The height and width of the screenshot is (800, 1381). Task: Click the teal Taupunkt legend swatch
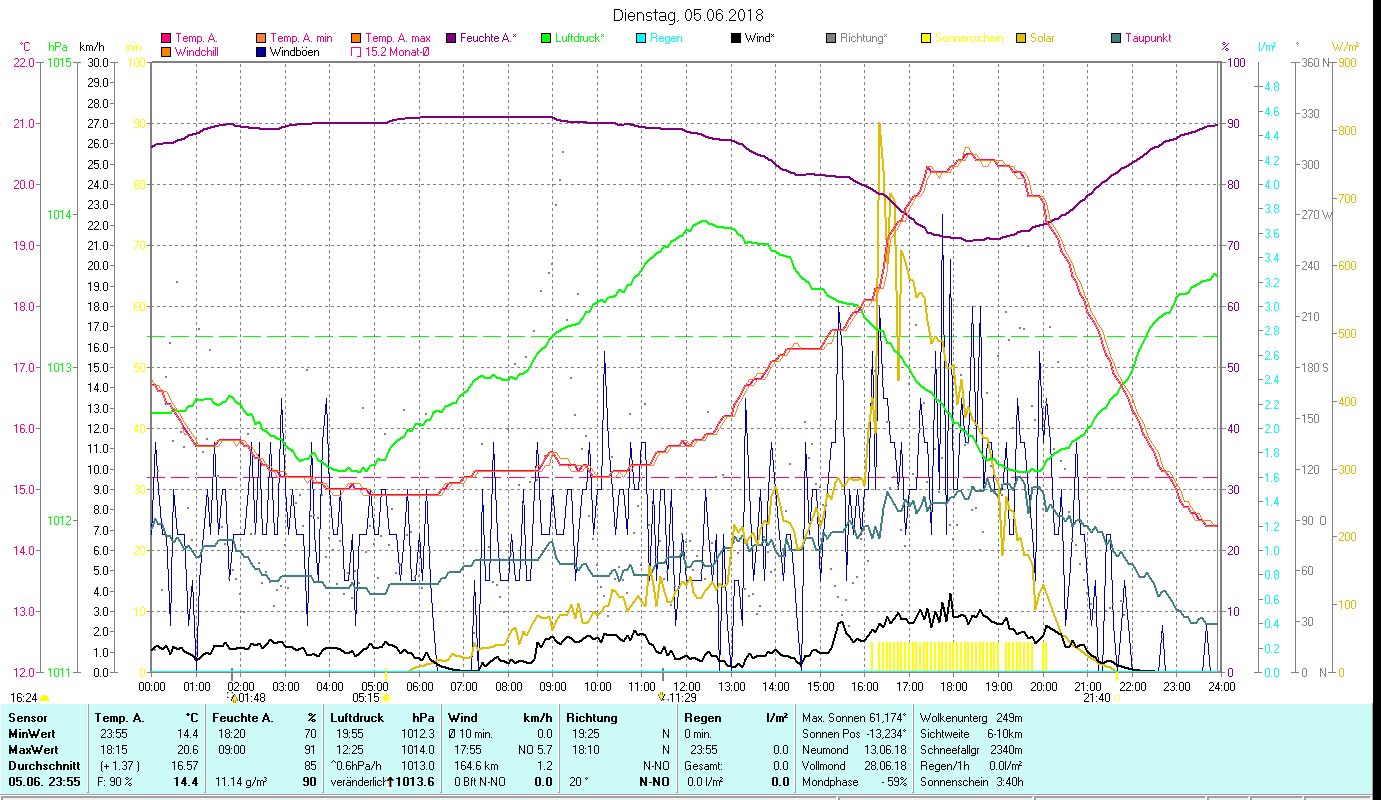coord(1115,38)
